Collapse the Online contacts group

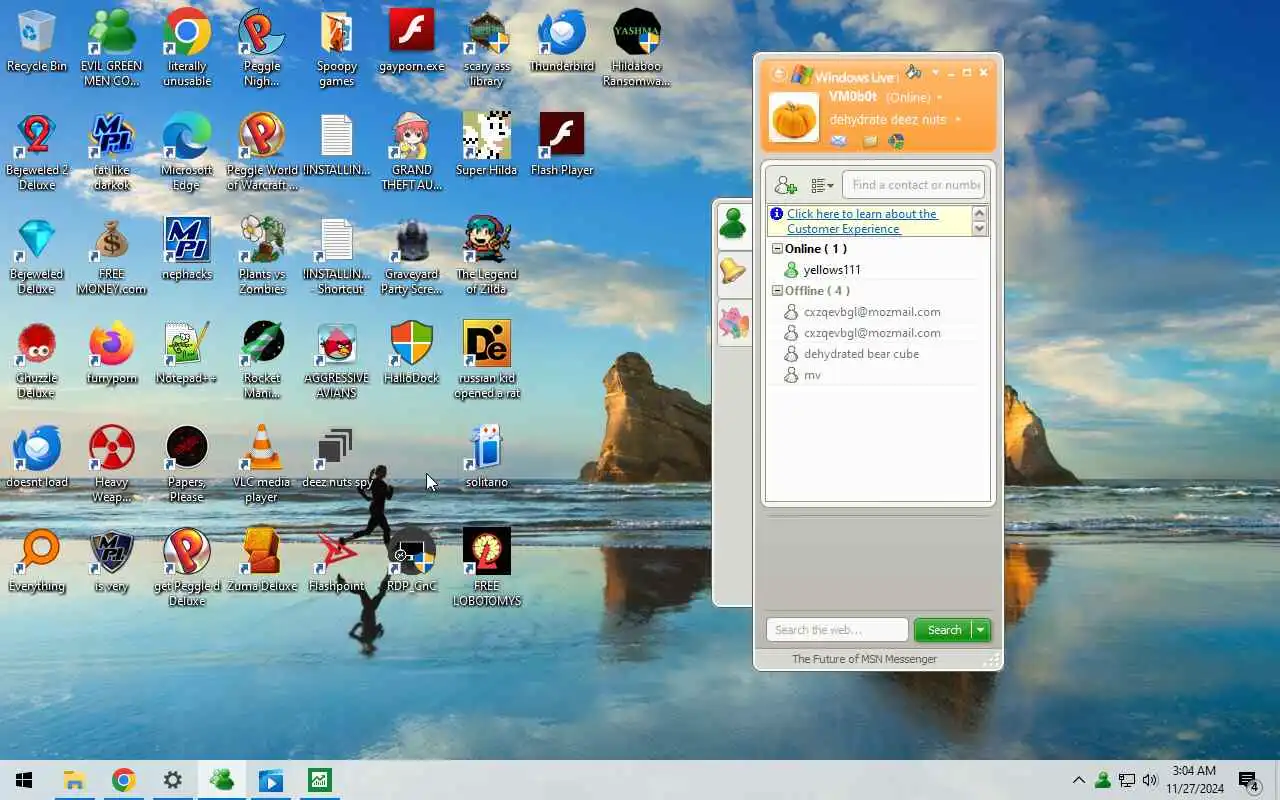pyautogui.click(x=777, y=249)
